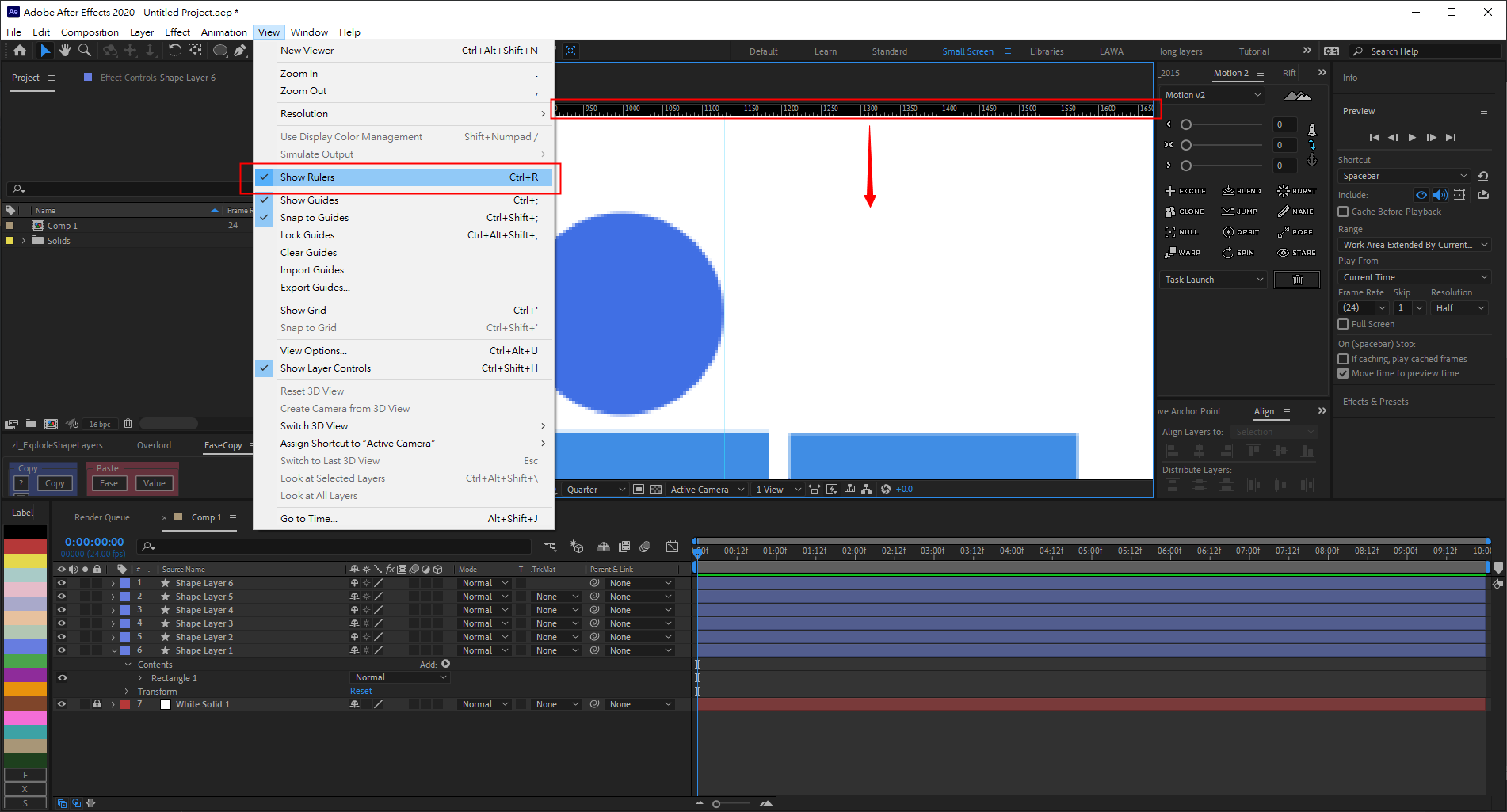
Task: Hide Shape Layer 6 using eye icon
Action: [62, 583]
